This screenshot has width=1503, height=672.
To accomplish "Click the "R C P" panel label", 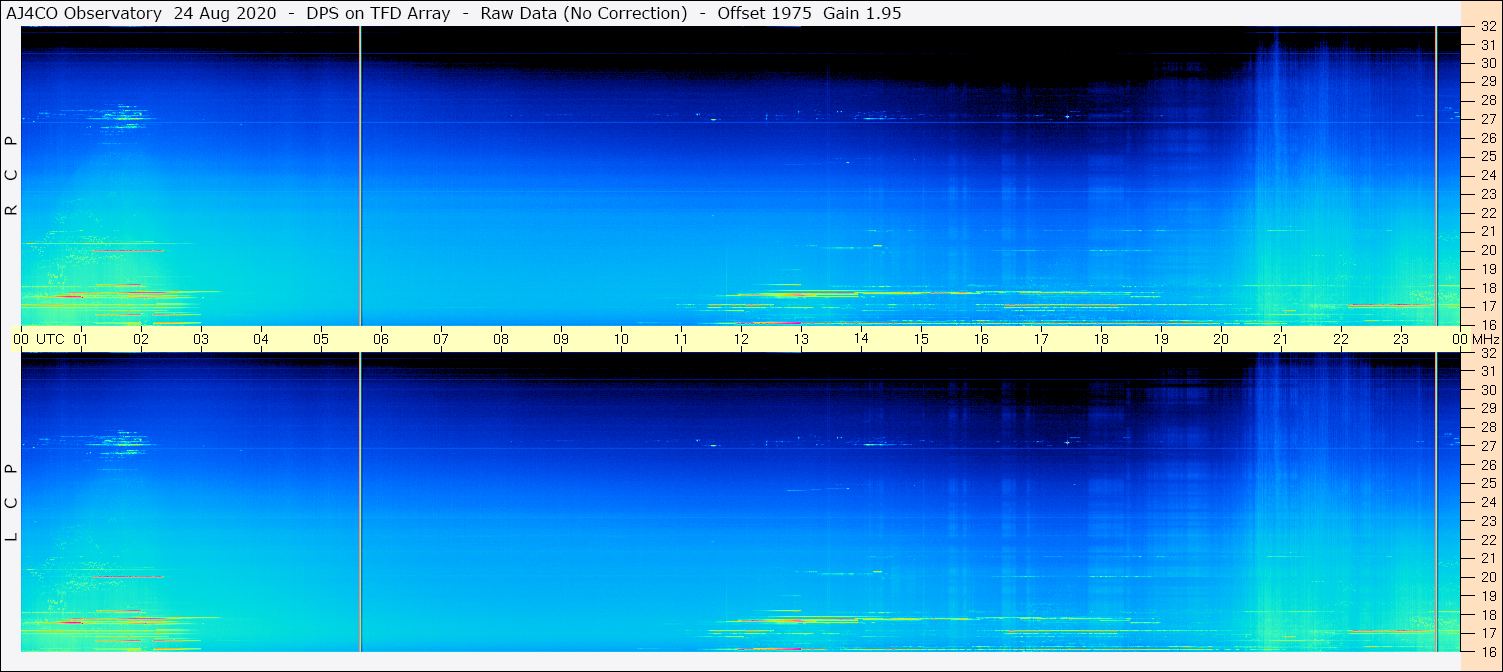I will pos(12,176).
